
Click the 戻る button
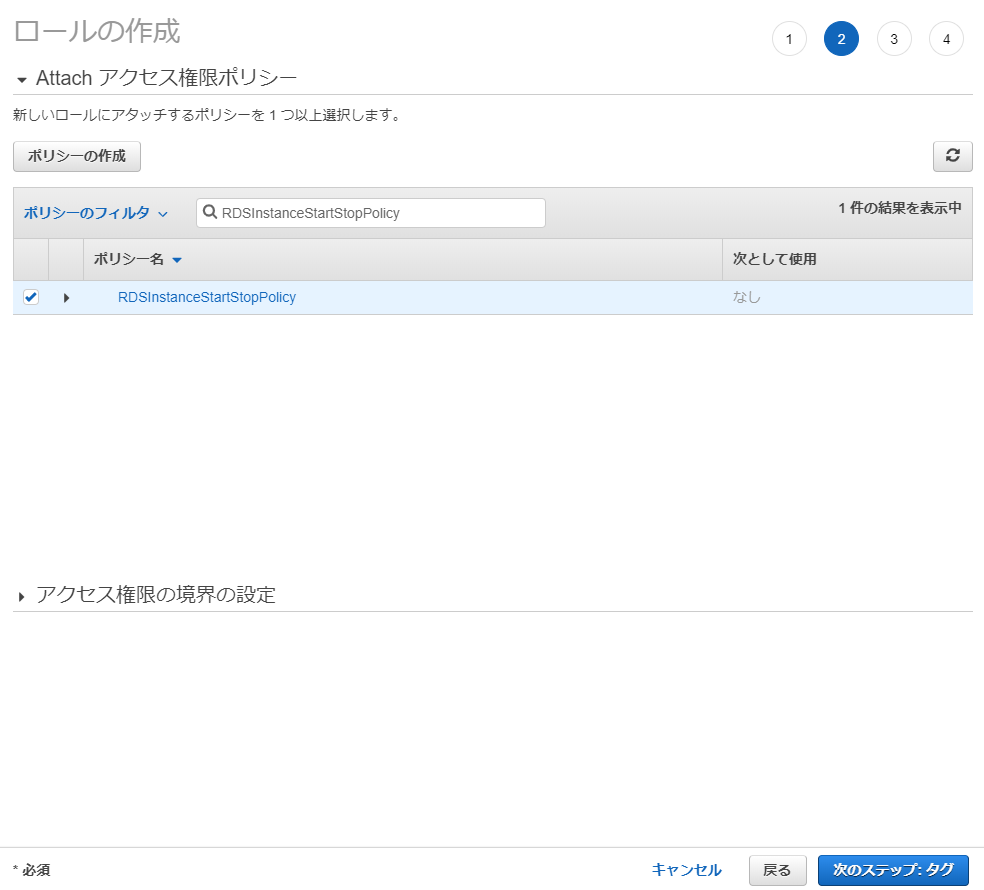click(x=777, y=871)
